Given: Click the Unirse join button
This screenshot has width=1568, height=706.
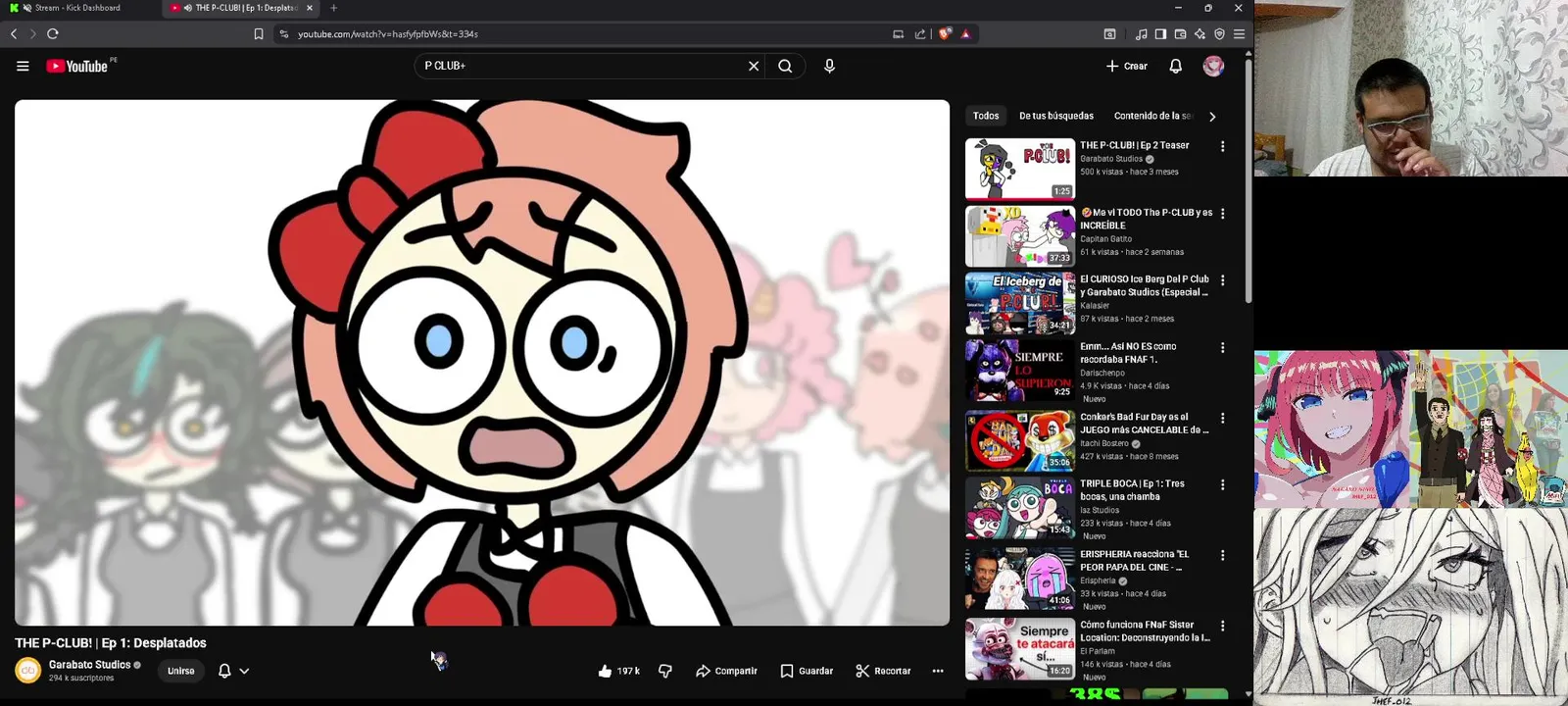Looking at the screenshot, I should tap(181, 671).
